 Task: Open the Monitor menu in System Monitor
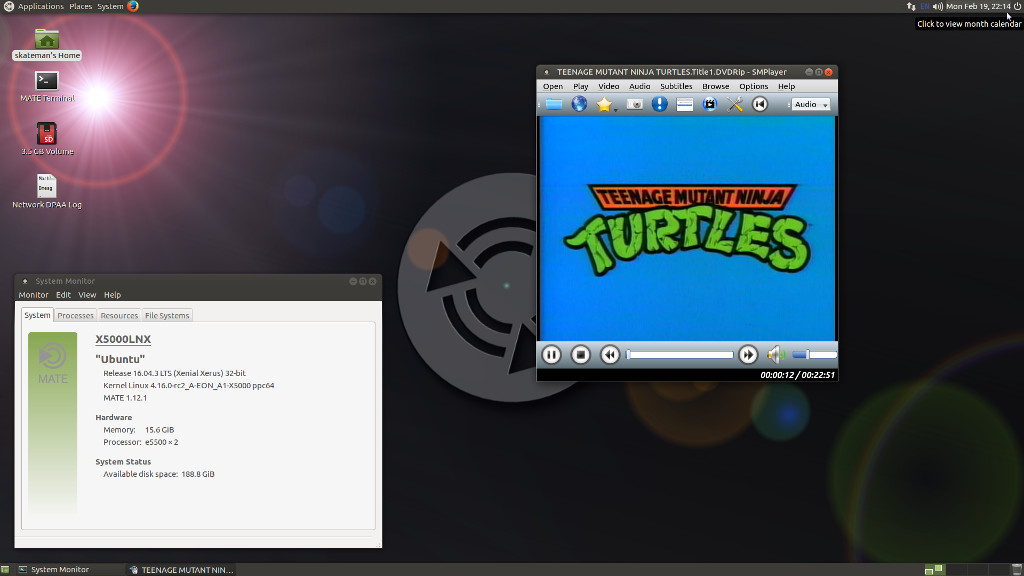pyautogui.click(x=33, y=295)
